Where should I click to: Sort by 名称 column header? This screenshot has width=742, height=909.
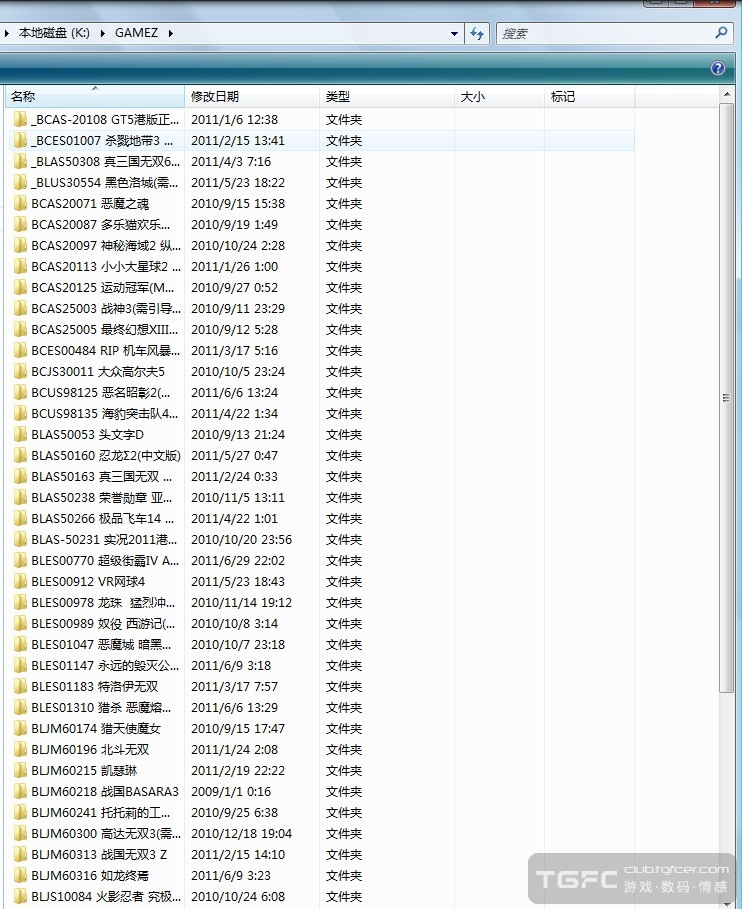pos(95,97)
